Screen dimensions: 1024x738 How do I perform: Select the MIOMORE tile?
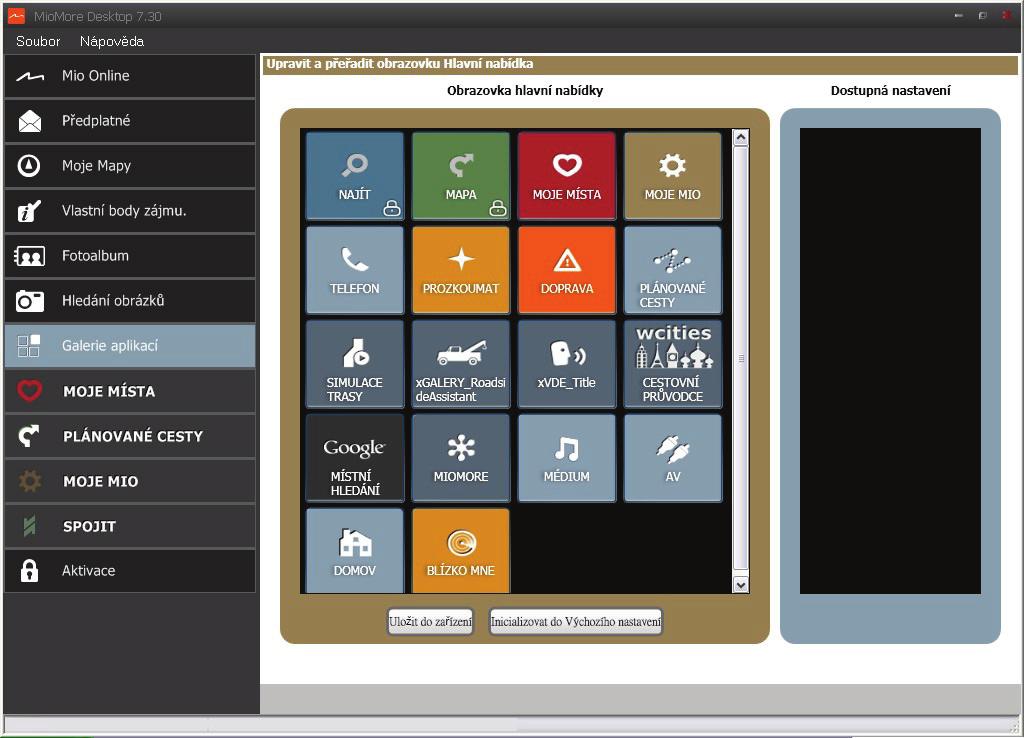click(x=461, y=458)
